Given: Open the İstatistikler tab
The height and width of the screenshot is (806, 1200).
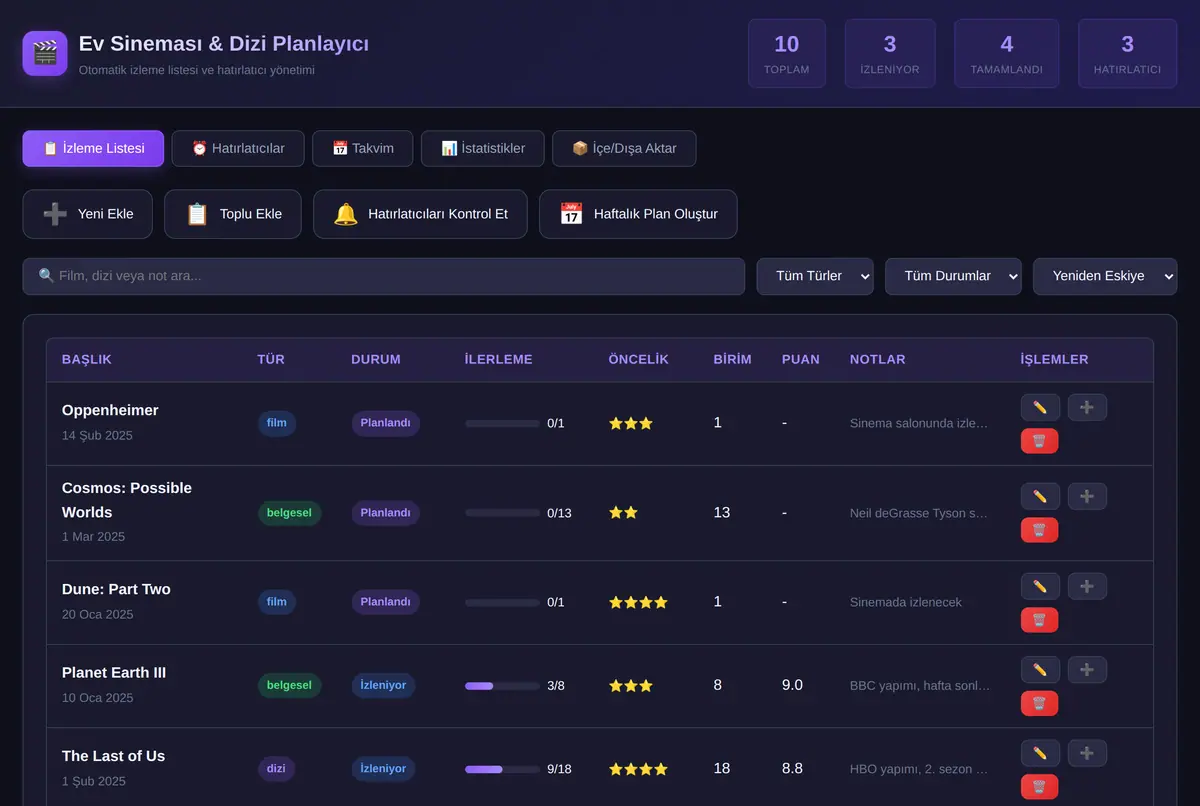Looking at the screenshot, I should click(483, 148).
